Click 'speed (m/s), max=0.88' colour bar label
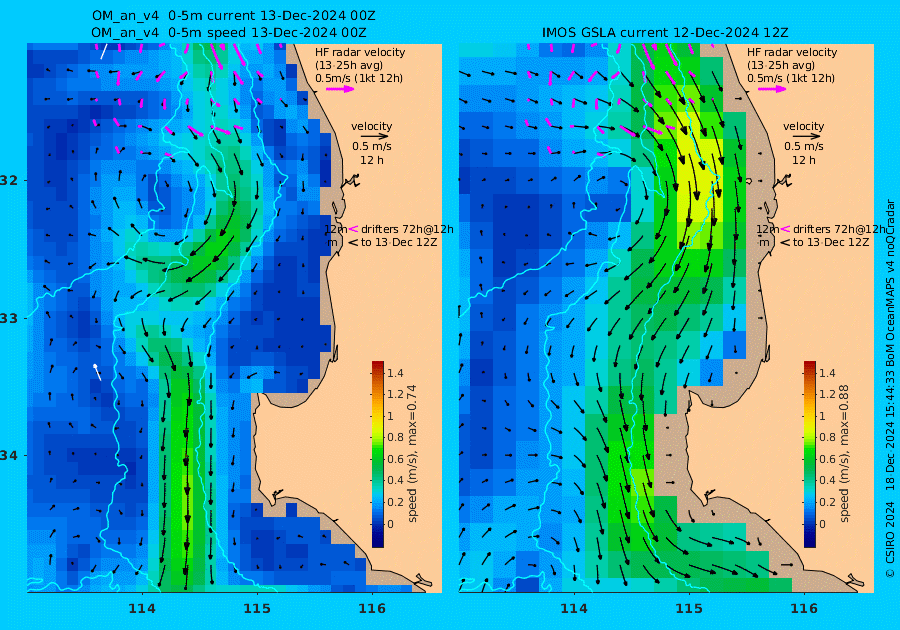This screenshot has height=630, width=900. pyautogui.click(x=844, y=453)
